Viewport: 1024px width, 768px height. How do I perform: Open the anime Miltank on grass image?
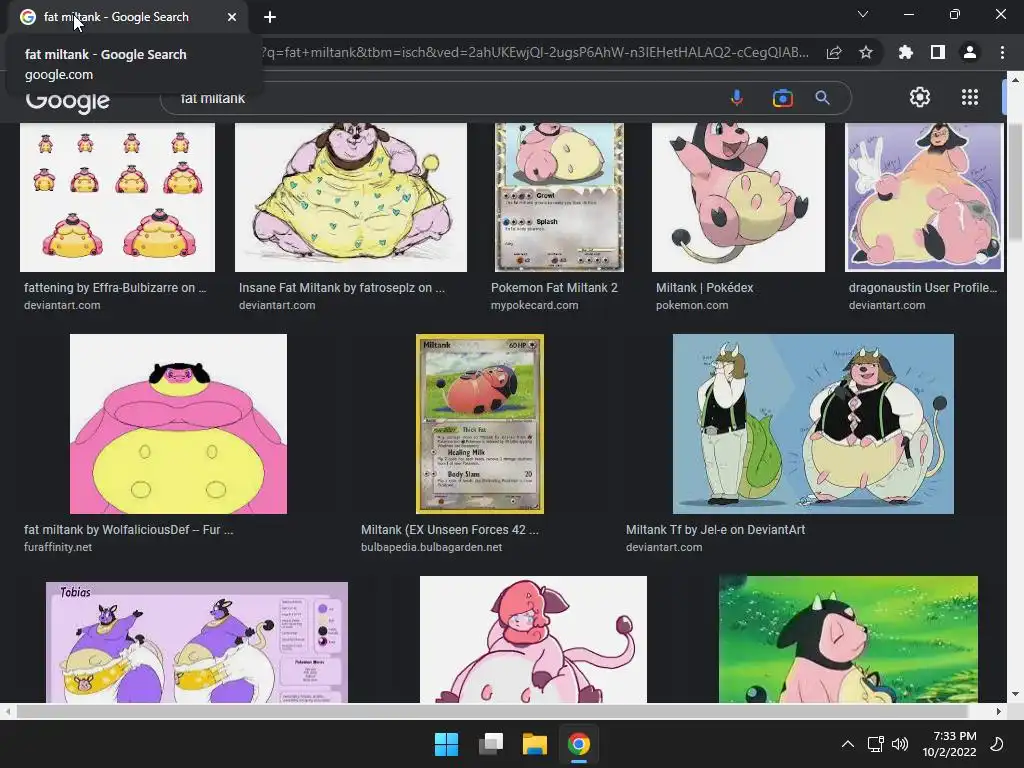click(x=848, y=639)
